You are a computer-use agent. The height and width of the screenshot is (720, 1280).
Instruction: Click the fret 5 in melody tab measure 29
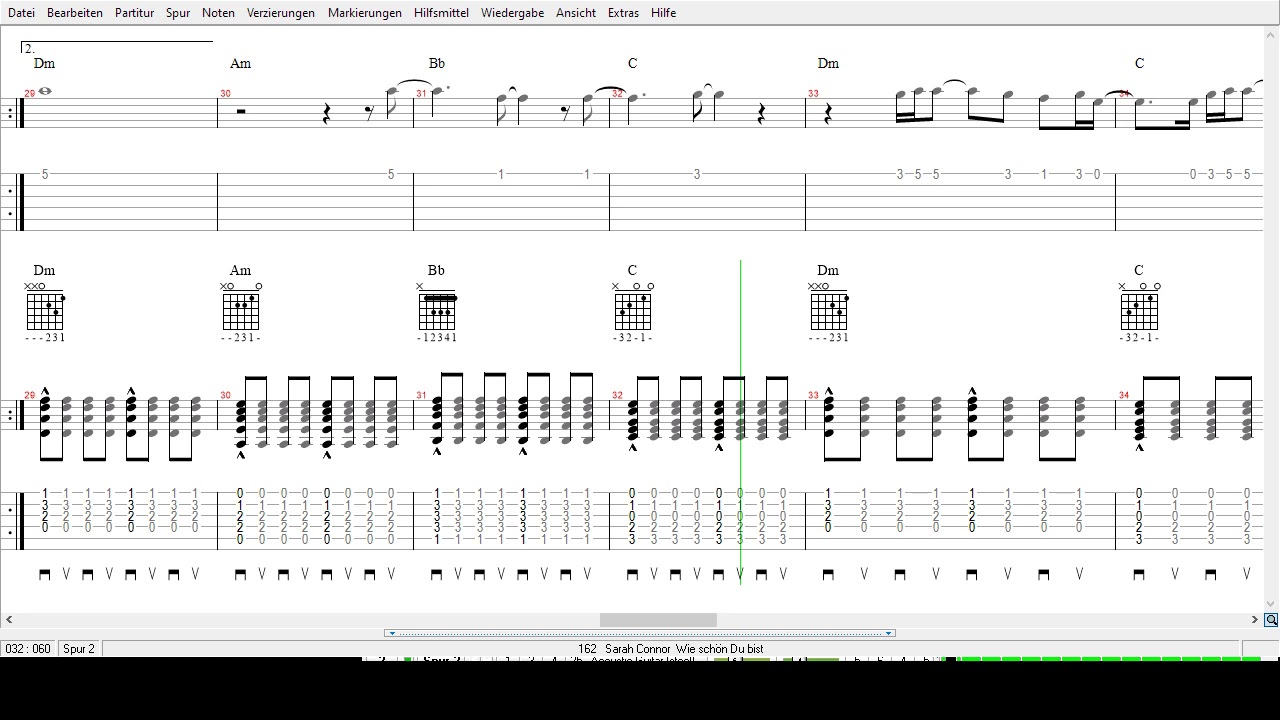[x=45, y=174]
